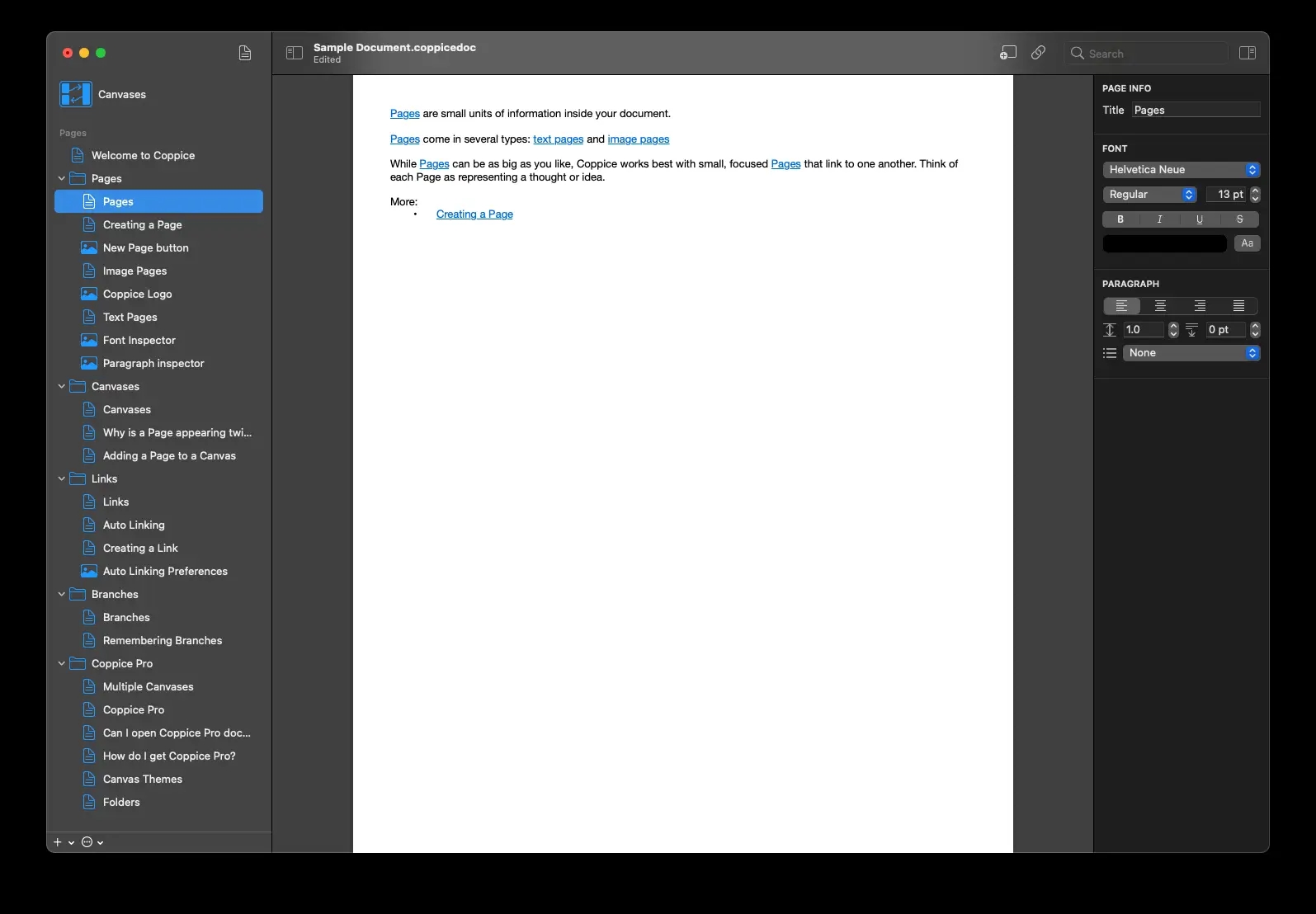
Task: Click the Pages link before "that link to one another"
Action: click(x=786, y=164)
